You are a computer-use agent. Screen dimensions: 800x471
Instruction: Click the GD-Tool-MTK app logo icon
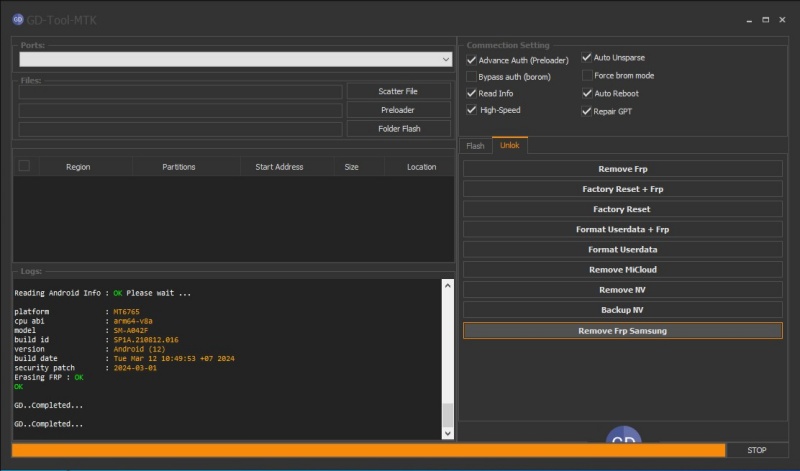pos(18,19)
